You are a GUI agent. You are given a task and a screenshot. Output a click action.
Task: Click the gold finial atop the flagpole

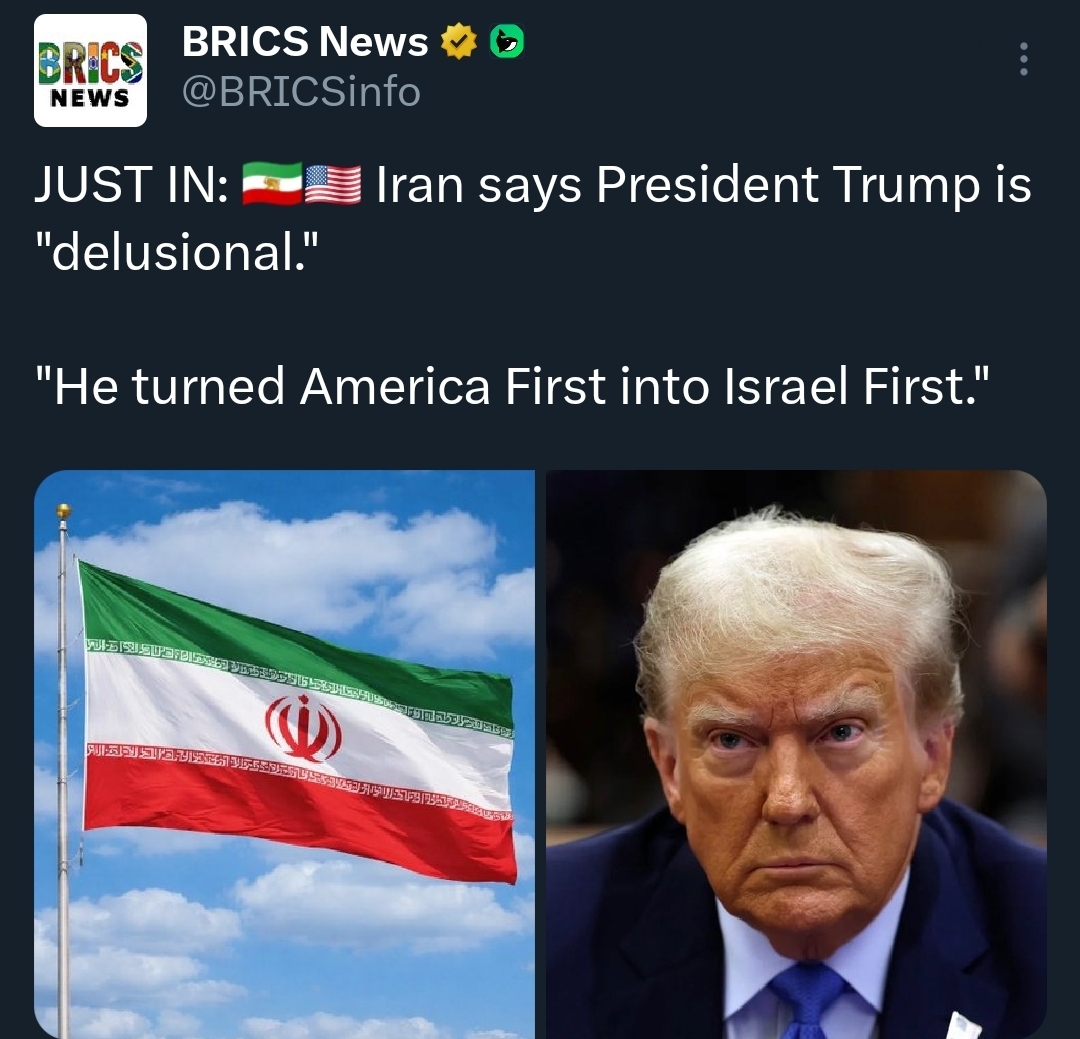point(63,511)
